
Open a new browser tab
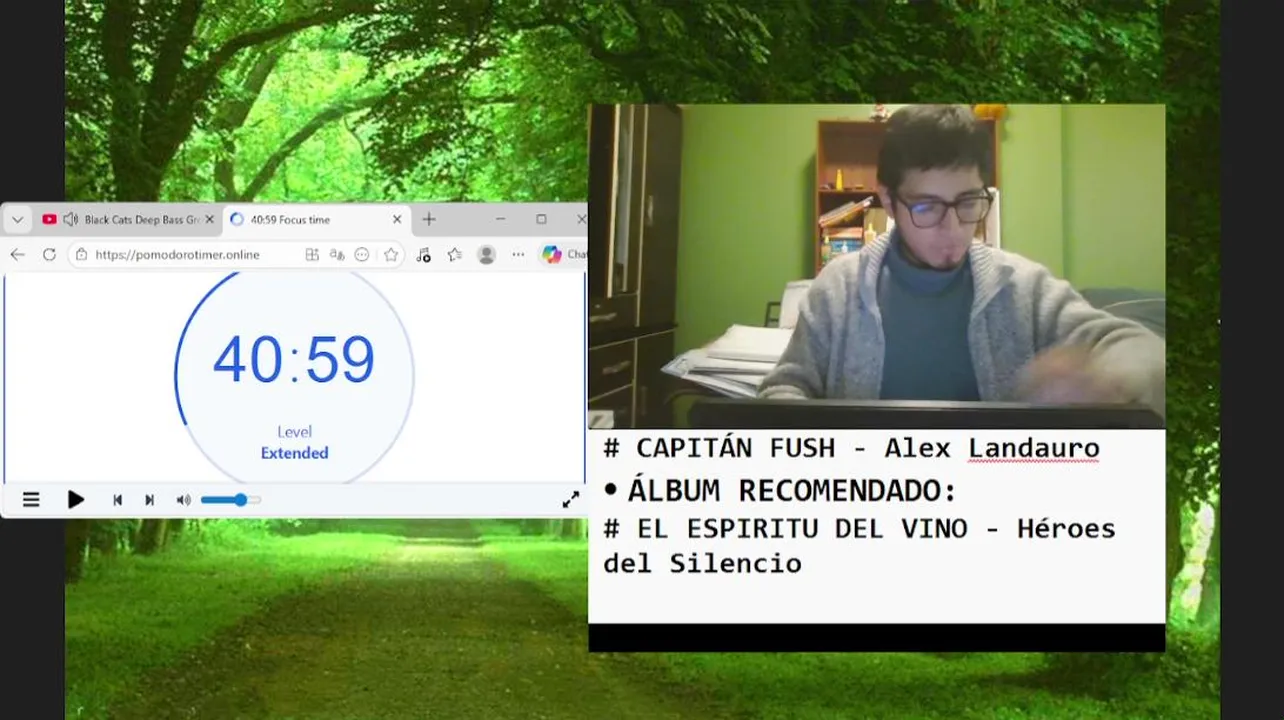[x=429, y=219]
